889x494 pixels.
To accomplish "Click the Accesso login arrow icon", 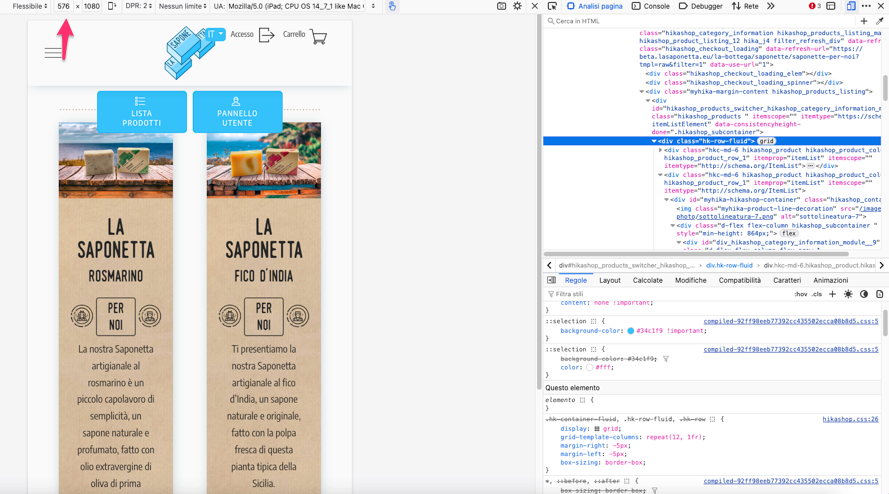I will pyautogui.click(x=266, y=36).
